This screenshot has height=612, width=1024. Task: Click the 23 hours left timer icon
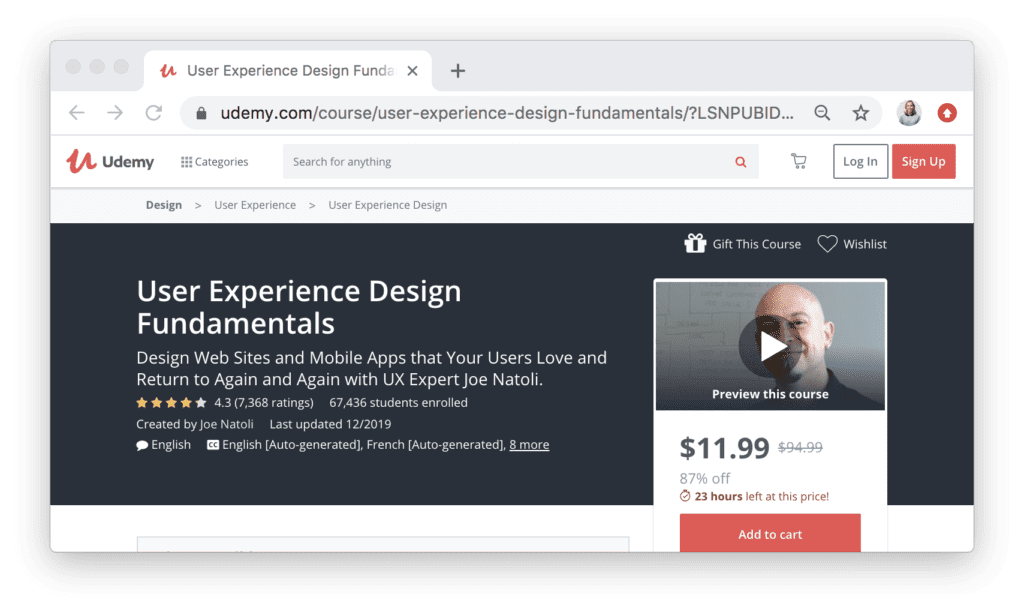click(685, 496)
